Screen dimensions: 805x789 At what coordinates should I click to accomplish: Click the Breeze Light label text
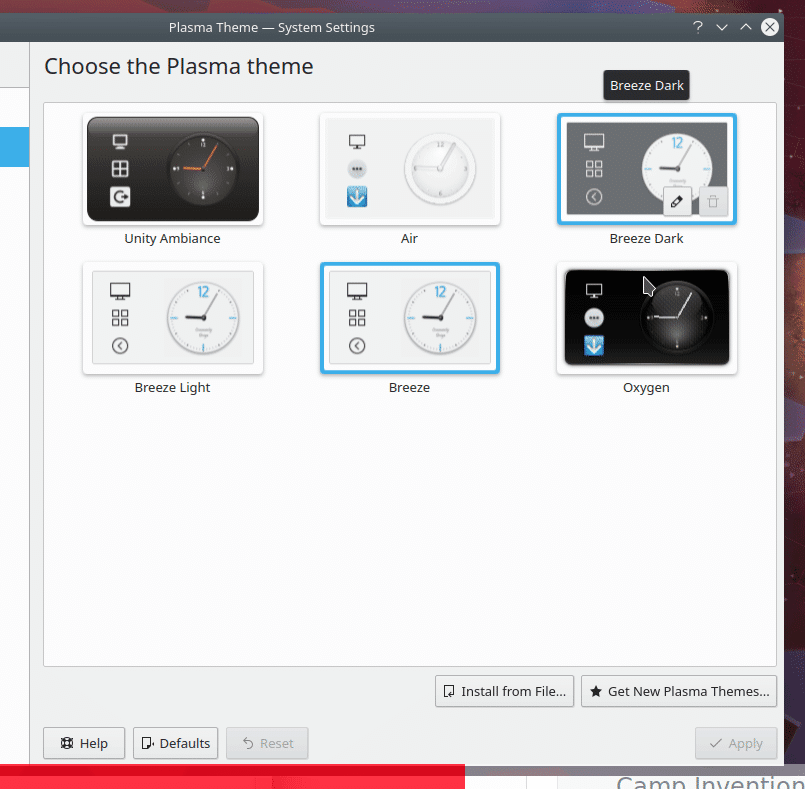coord(172,388)
